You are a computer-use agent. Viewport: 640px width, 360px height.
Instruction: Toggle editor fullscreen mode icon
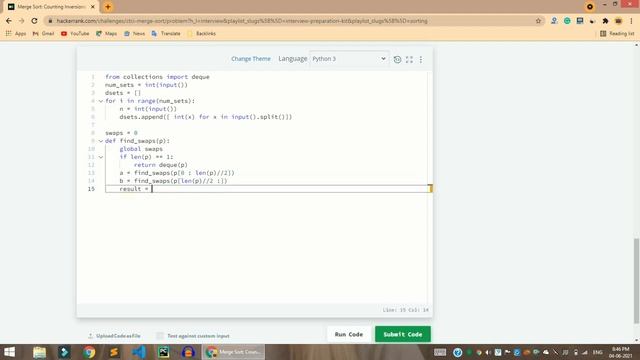coord(409,60)
